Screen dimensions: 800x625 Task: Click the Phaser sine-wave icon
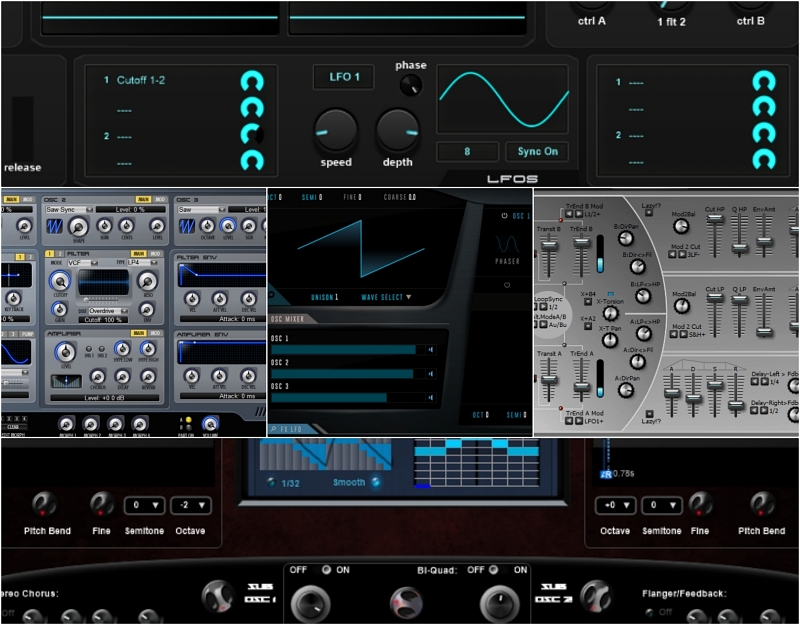(x=508, y=242)
